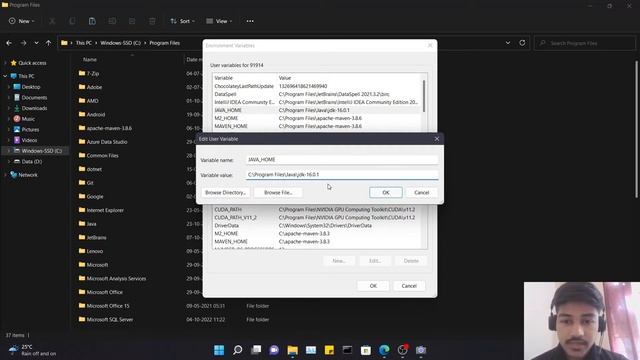640x360 pixels.
Task: Click Windows-SSD (C:) in address breadcrumb
Action: [120, 43]
